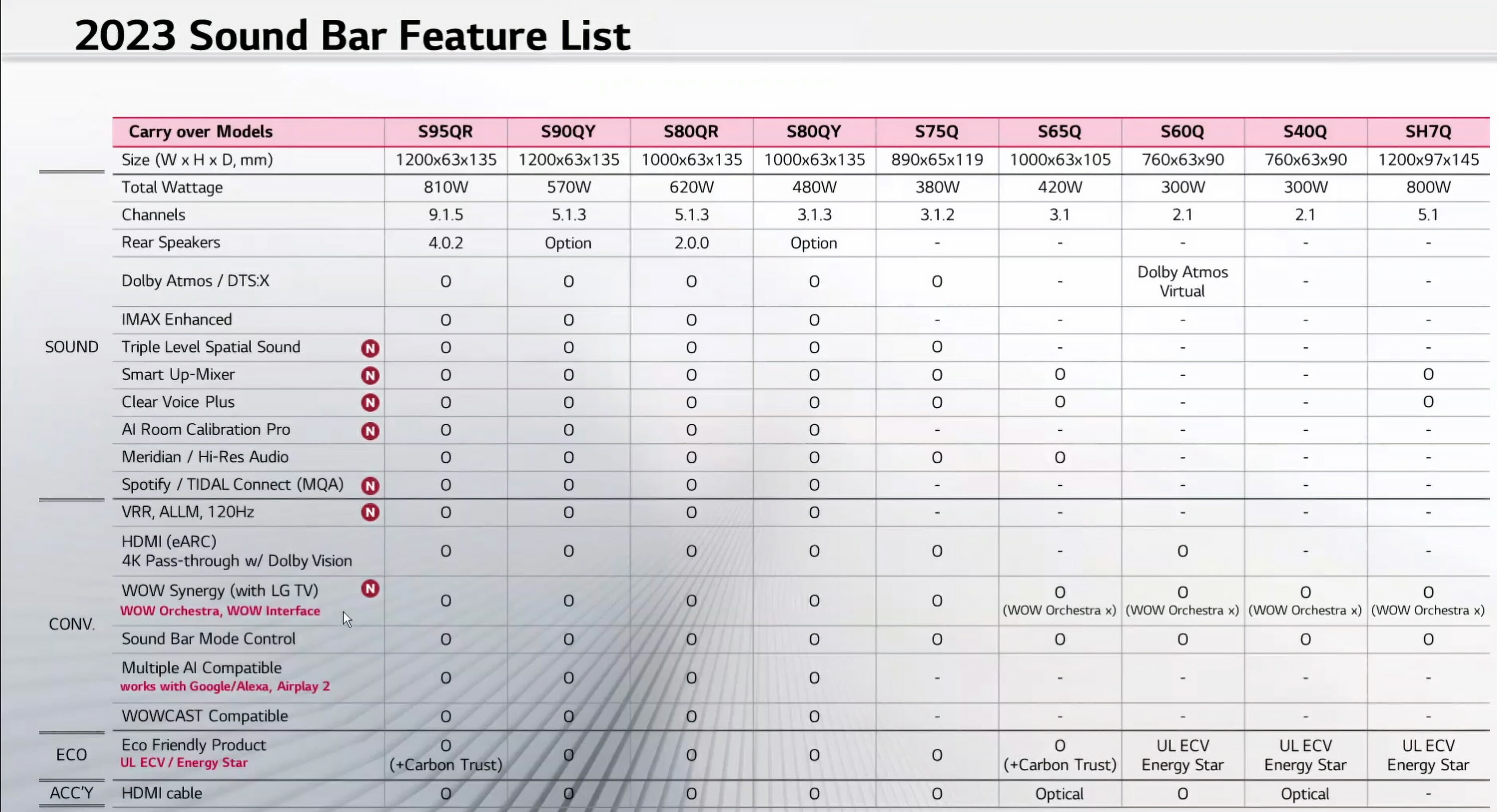Click the SOUND section label
Image resolution: width=1497 pixels, height=812 pixels.
pyautogui.click(x=71, y=347)
